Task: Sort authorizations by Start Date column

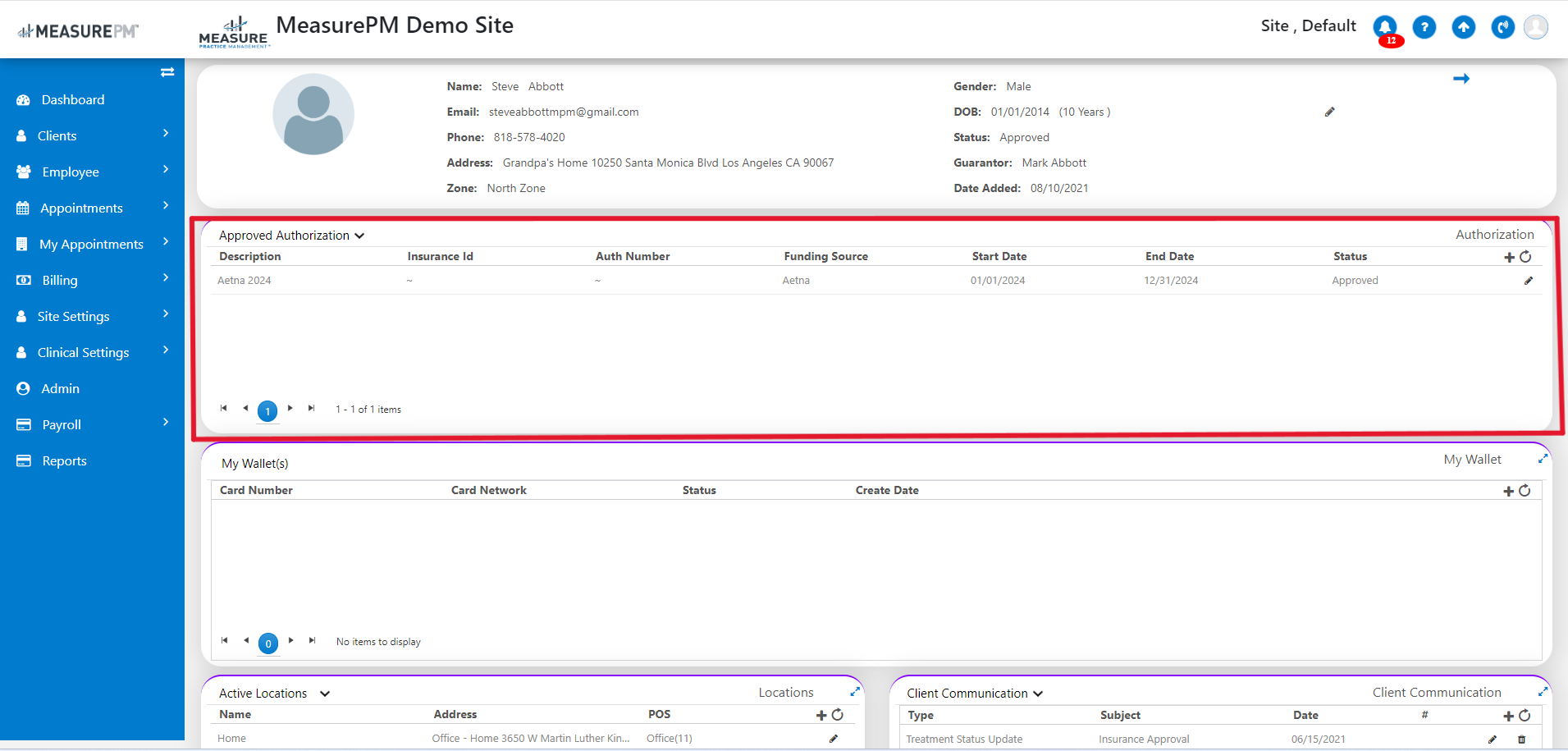Action: (x=999, y=257)
